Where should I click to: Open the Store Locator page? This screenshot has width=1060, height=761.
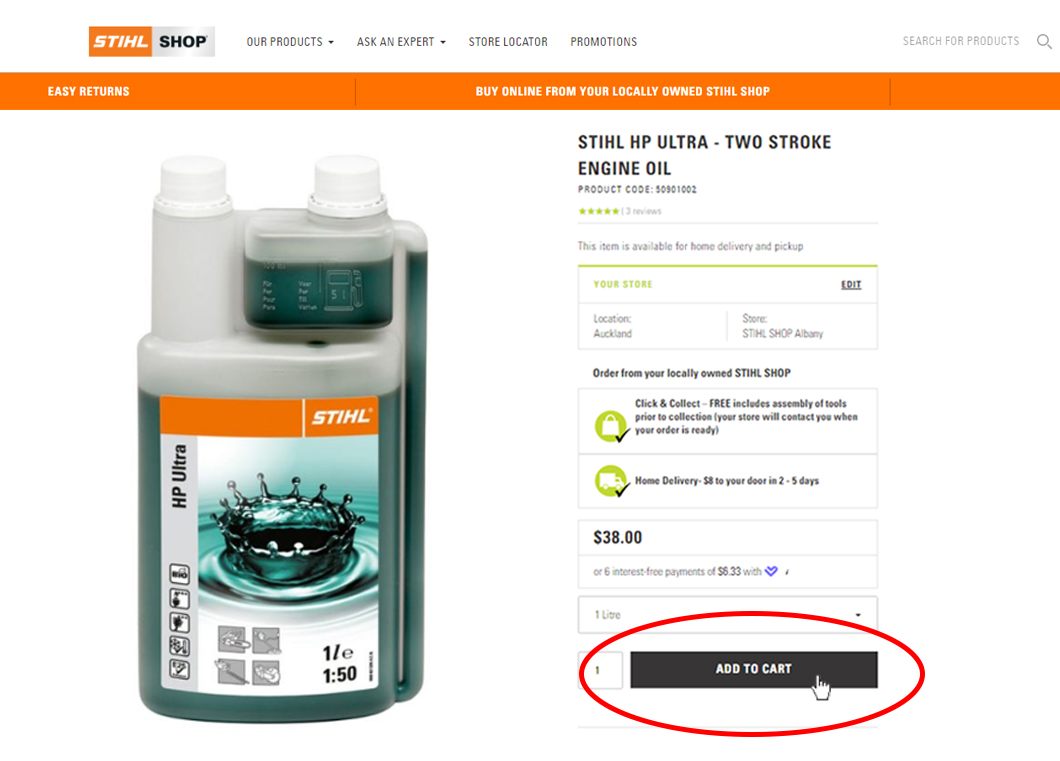click(x=508, y=42)
